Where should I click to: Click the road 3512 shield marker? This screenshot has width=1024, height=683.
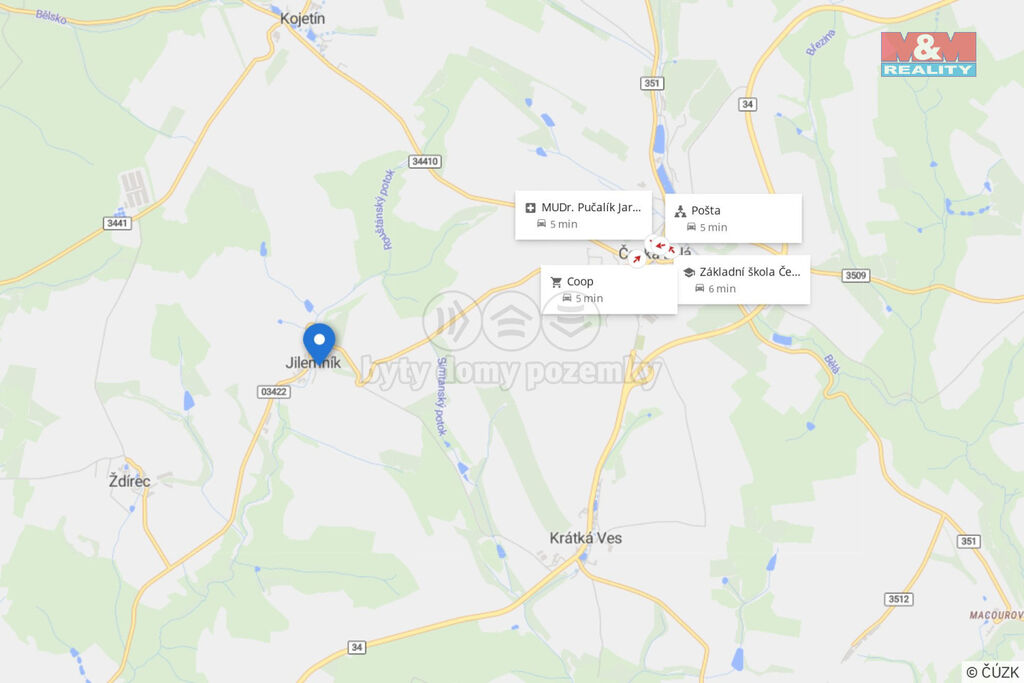tap(899, 599)
